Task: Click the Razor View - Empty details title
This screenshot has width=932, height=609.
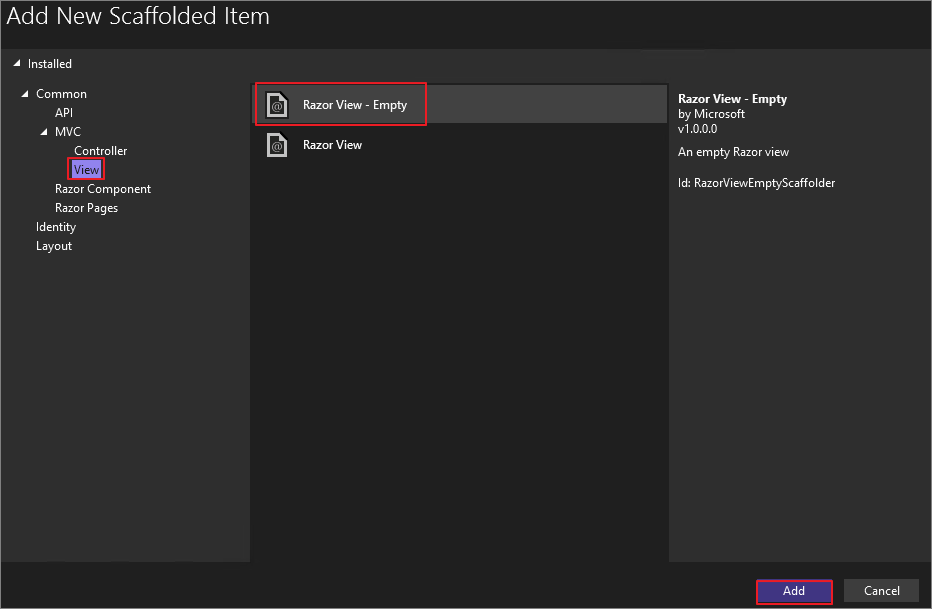Action: coord(732,99)
